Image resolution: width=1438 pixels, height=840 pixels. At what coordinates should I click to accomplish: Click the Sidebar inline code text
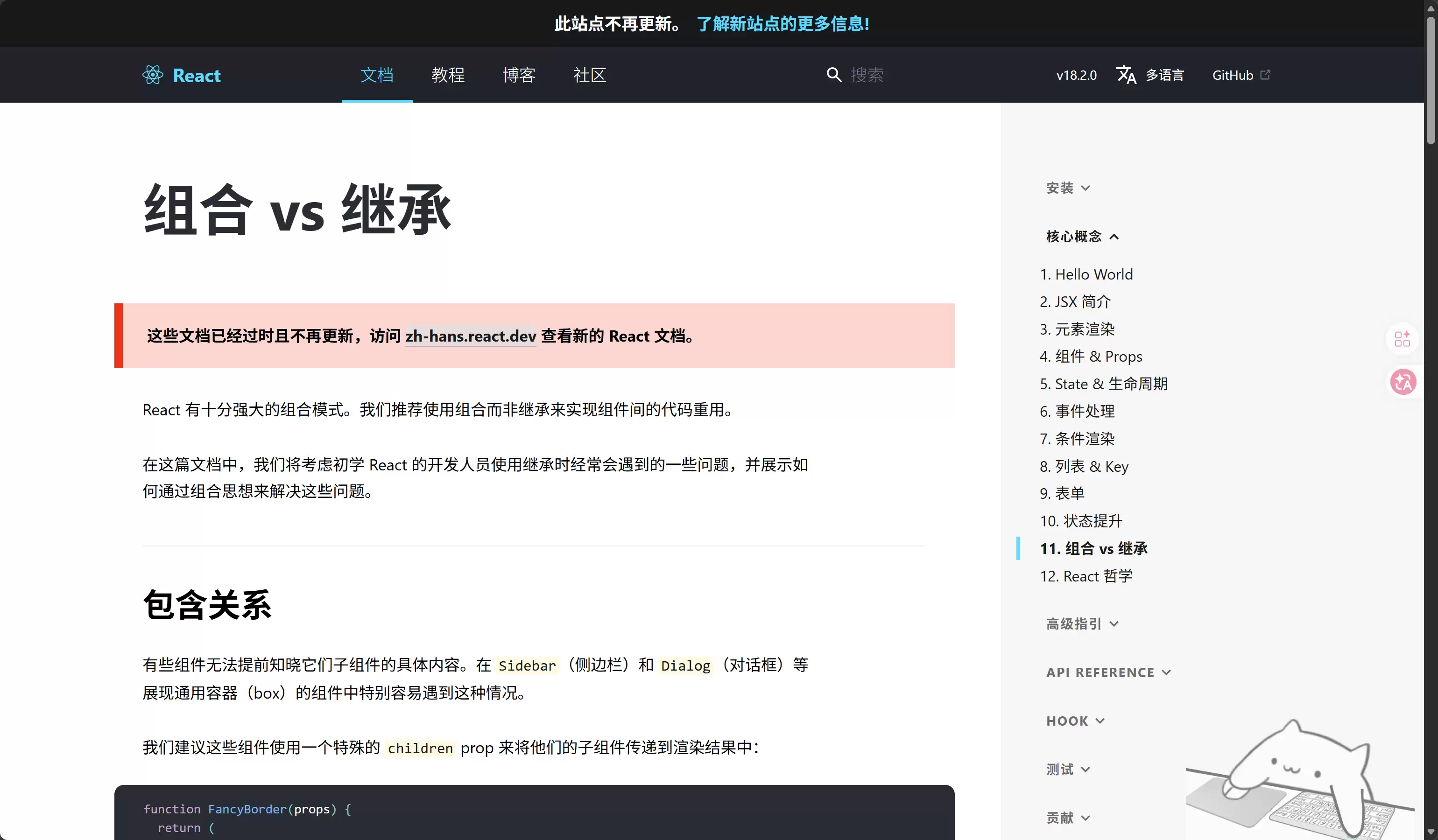527,665
